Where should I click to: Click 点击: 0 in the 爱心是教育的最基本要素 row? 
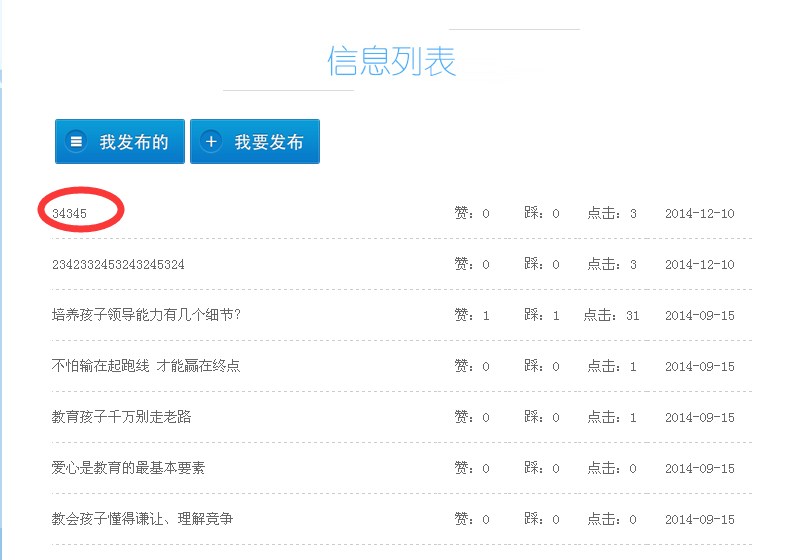[x=612, y=468]
